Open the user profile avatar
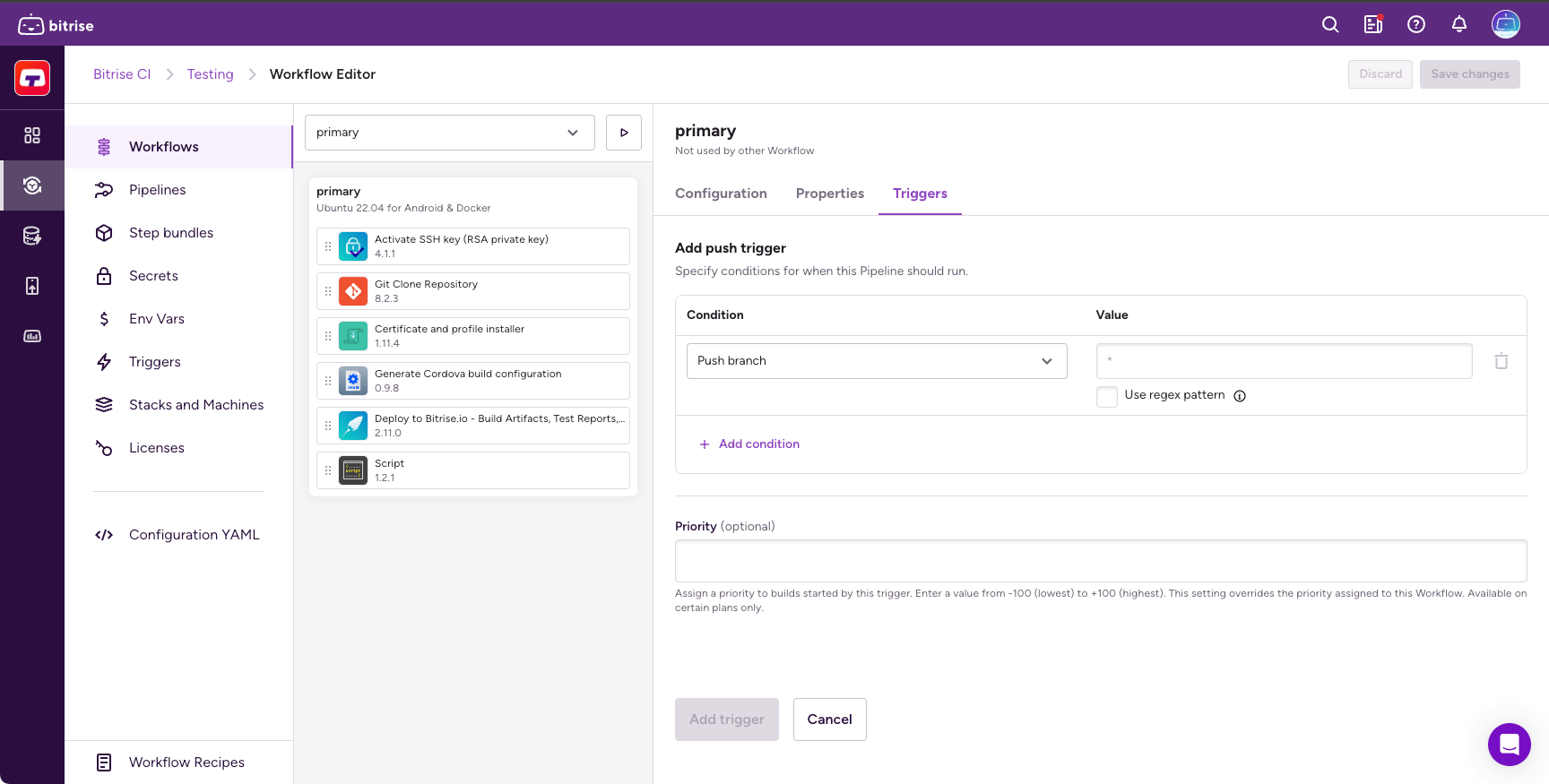This screenshot has height=784, width=1549. [x=1505, y=25]
